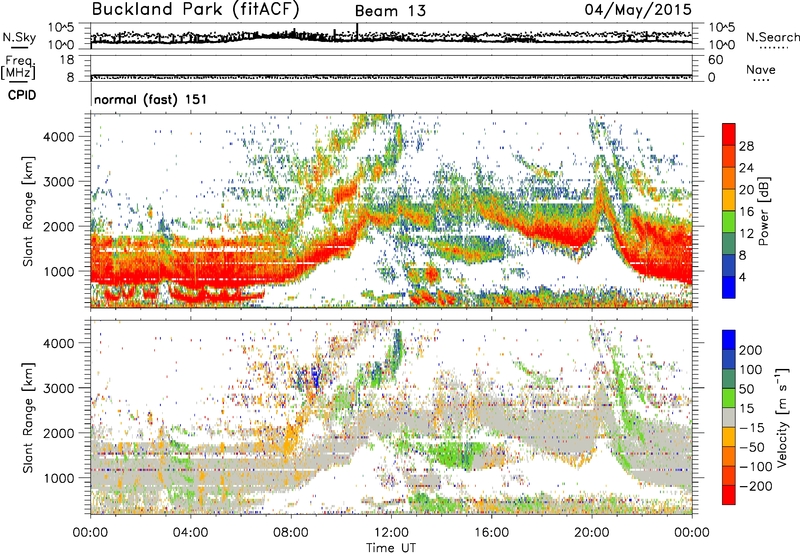Click the '18' frequency tick label

[67, 60]
